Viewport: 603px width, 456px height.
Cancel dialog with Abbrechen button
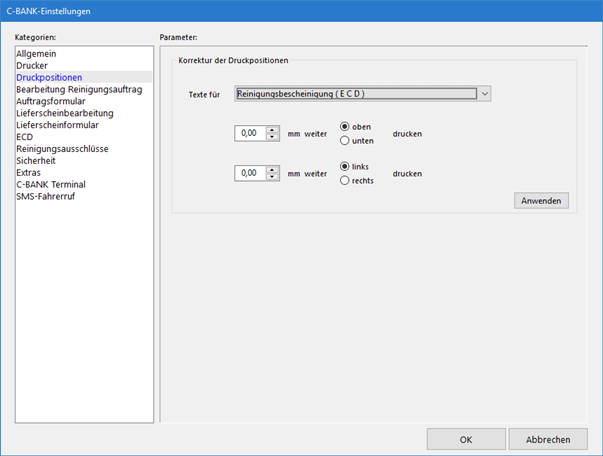pos(547,439)
